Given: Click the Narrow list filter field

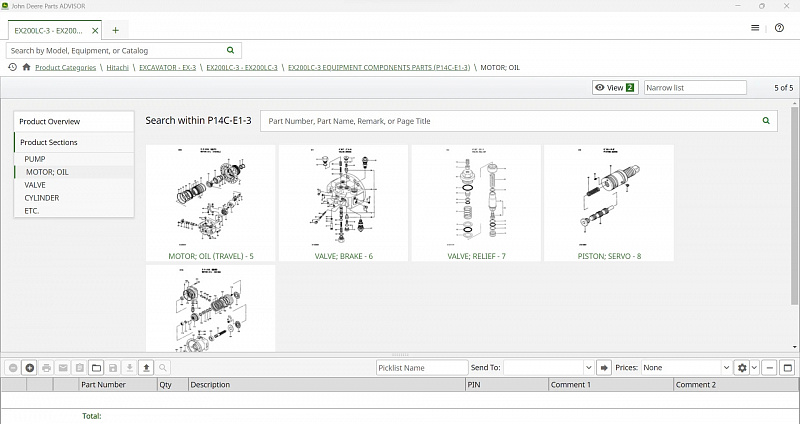Looking at the screenshot, I should point(695,88).
